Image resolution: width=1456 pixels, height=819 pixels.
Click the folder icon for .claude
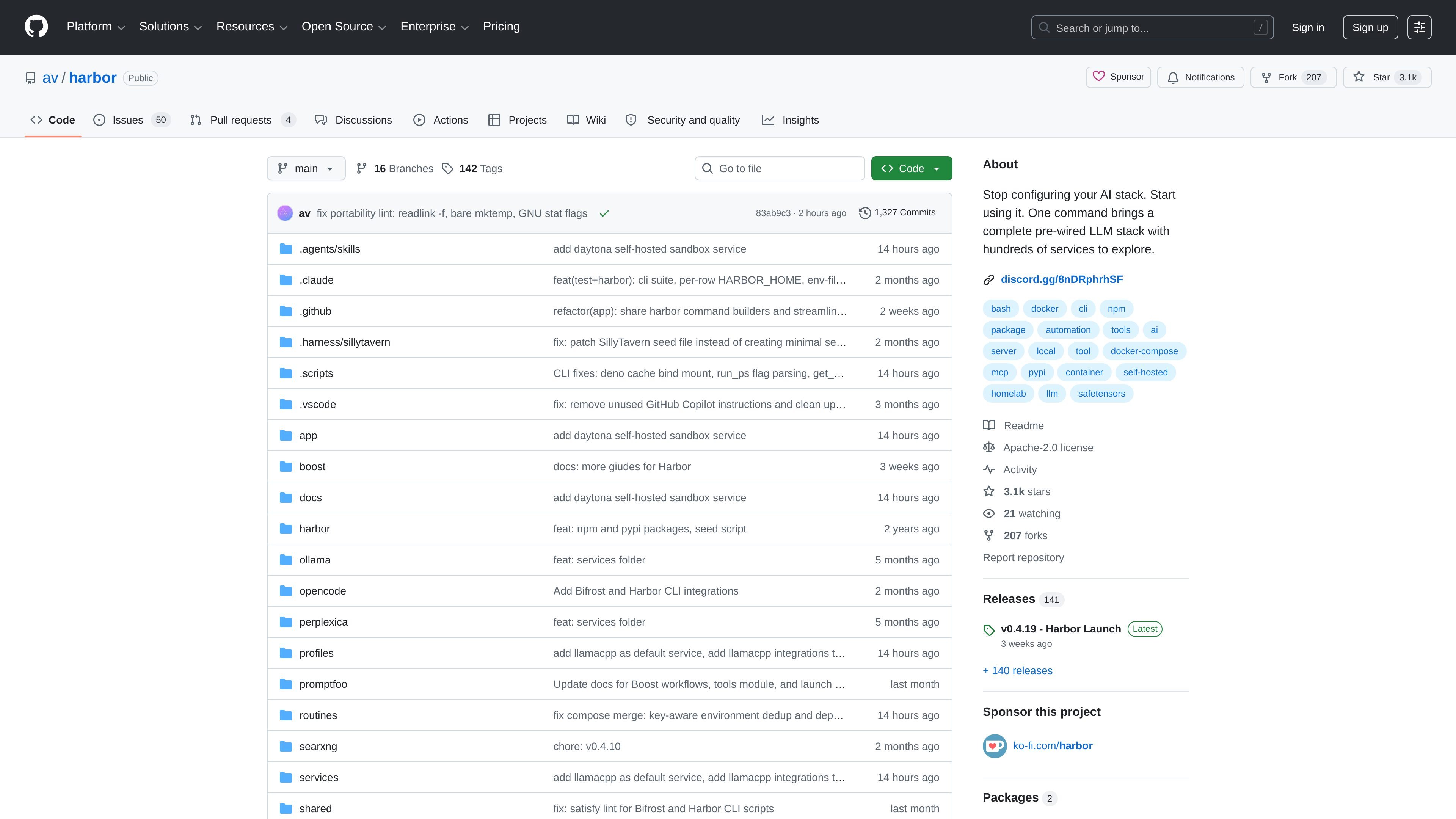point(286,280)
